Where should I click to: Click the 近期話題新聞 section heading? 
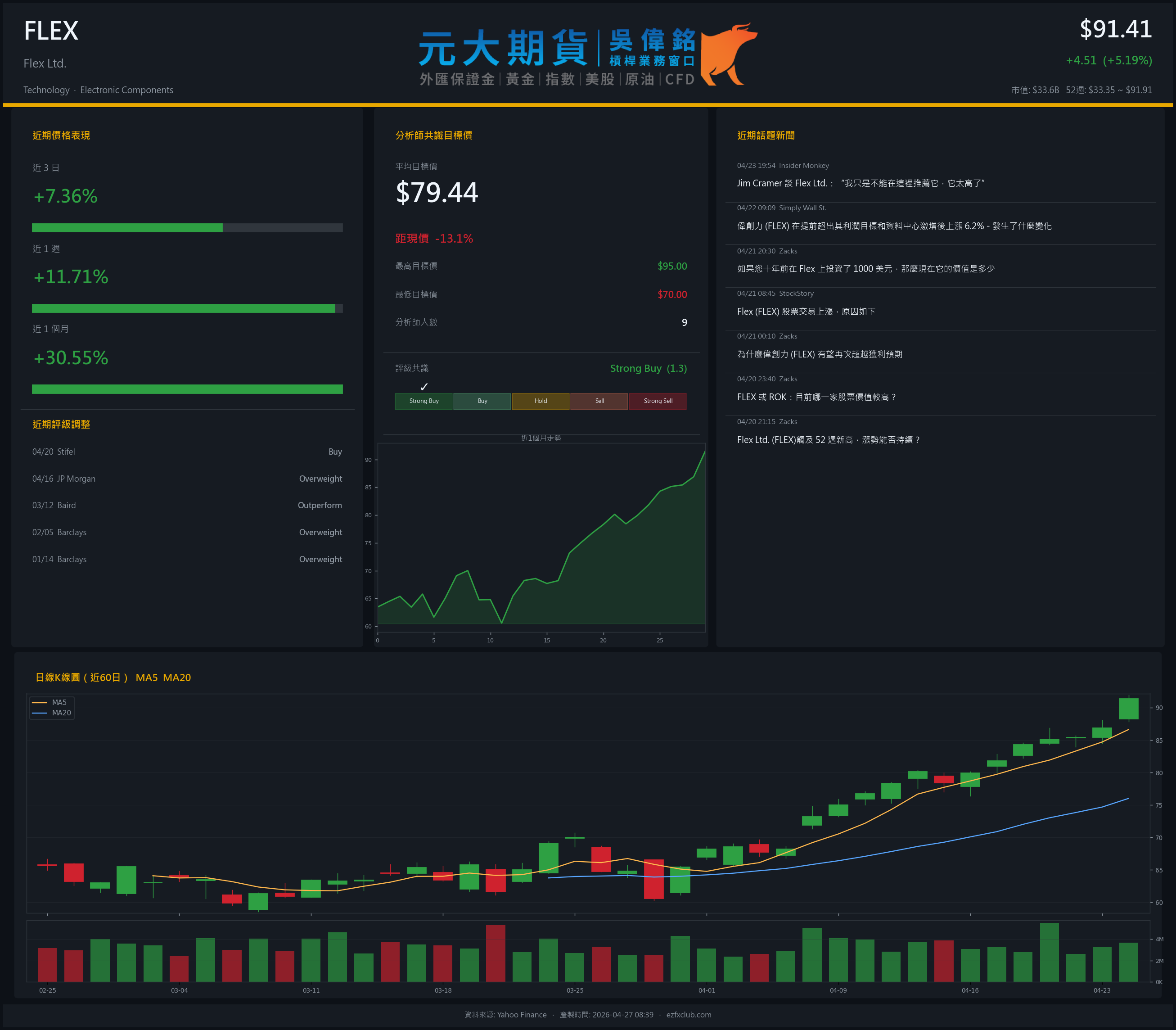[x=766, y=135]
